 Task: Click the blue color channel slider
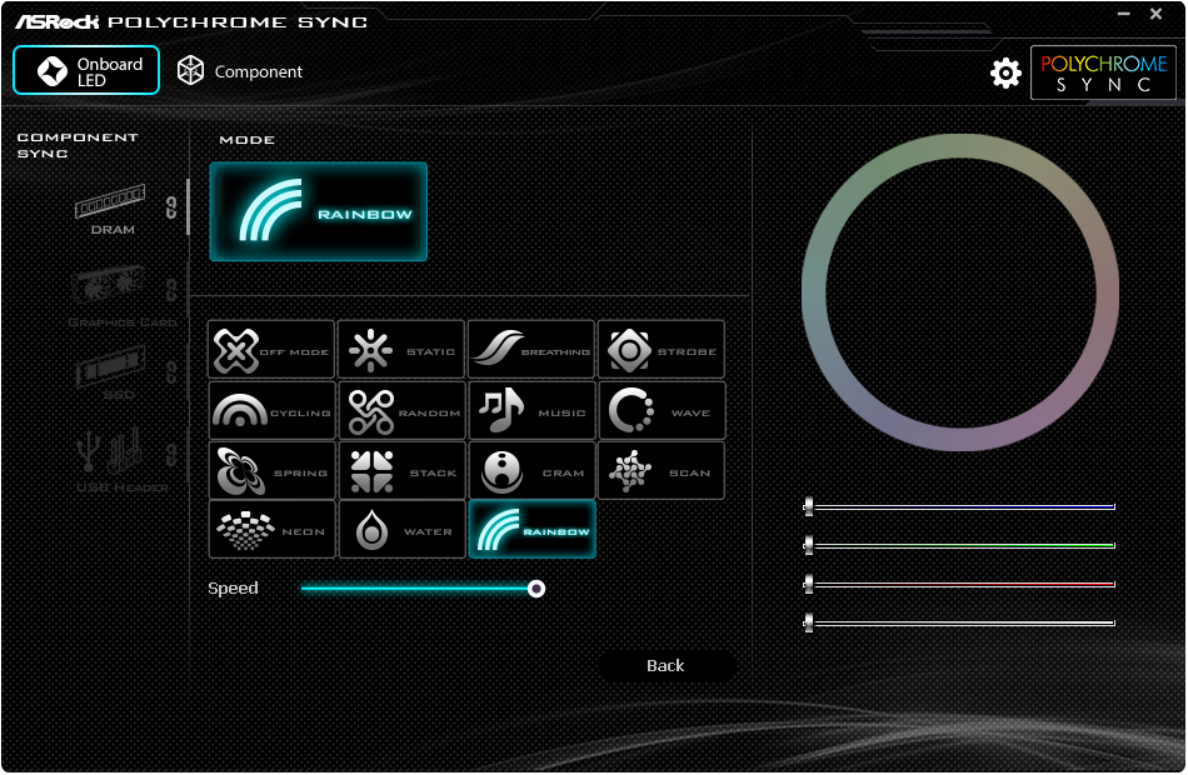[959, 506]
